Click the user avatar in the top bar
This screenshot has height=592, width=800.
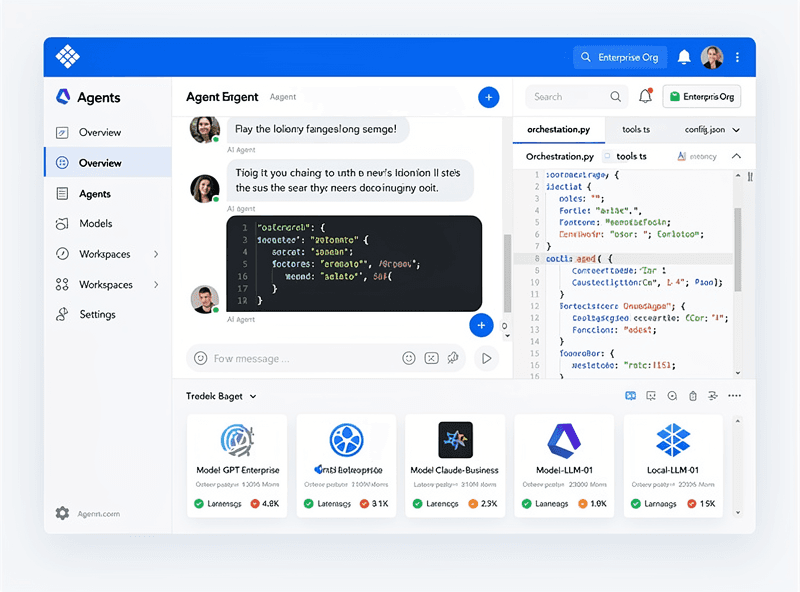click(712, 57)
